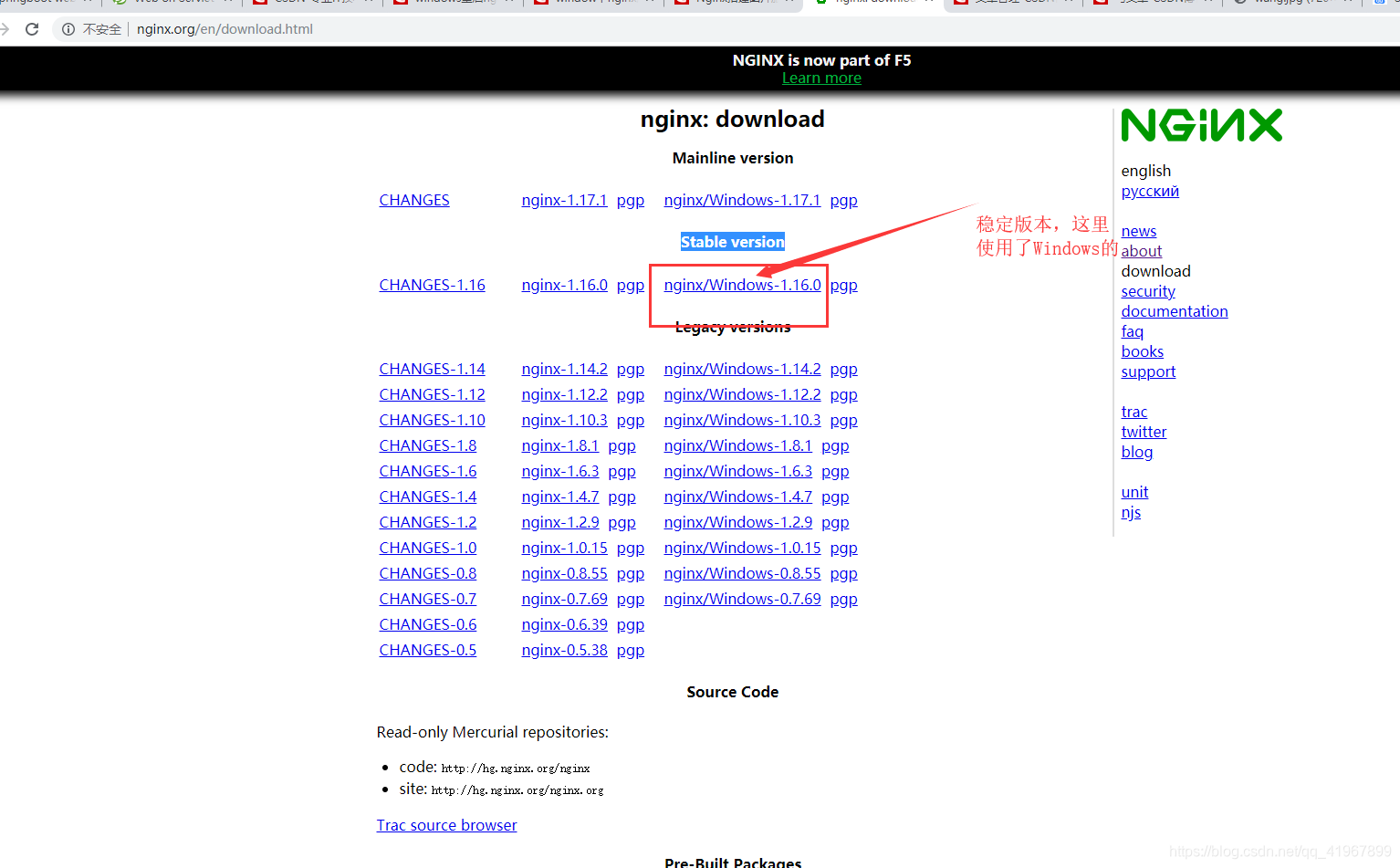Open CHANGES-0.6 link
1400x868 pixels.
(428, 624)
